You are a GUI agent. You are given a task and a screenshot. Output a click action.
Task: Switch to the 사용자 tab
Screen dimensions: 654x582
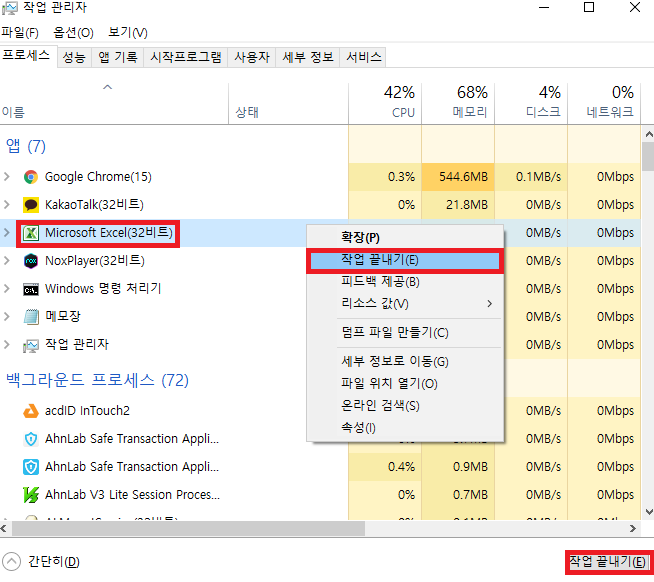pos(252,57)
